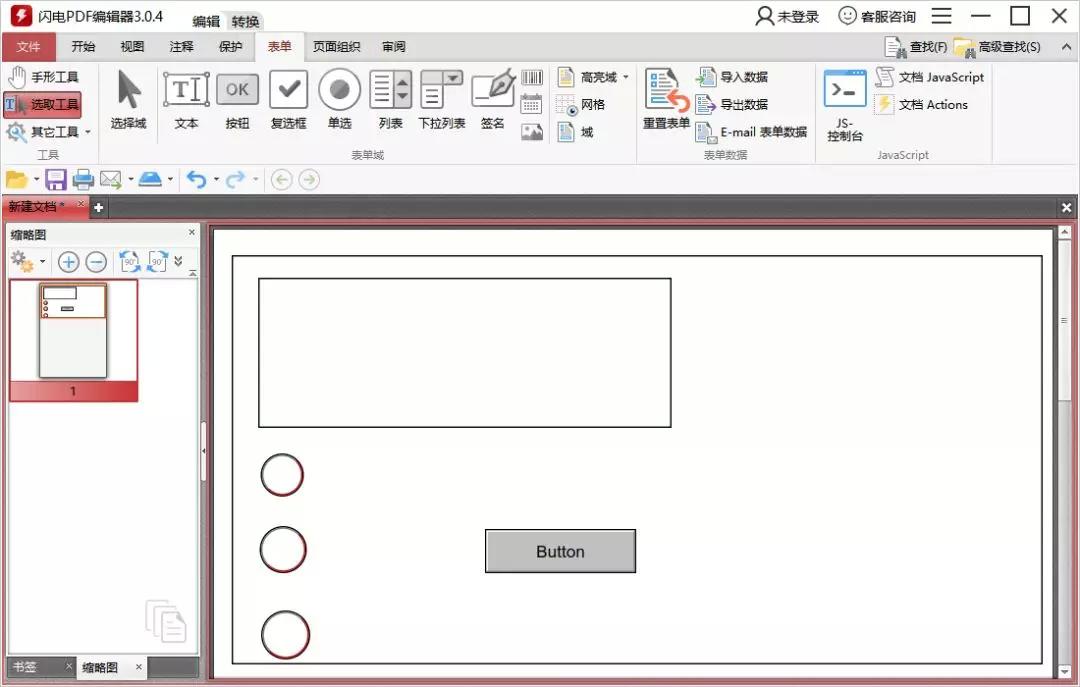The width and height of the screenshot is (1080, 687).
Task: Select the Text field tool in ribbon
Action: (x=186, y=100)
